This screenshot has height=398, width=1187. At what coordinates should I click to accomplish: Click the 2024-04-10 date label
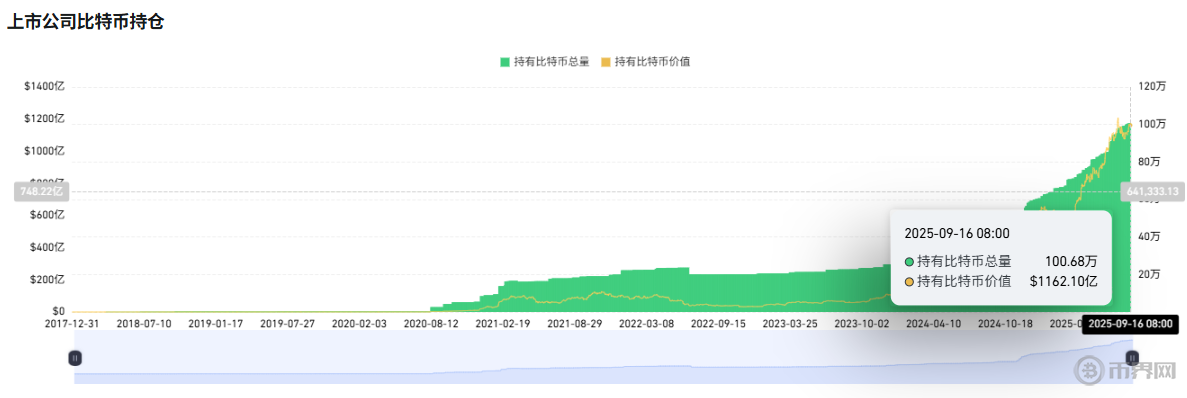pos(933,323)
